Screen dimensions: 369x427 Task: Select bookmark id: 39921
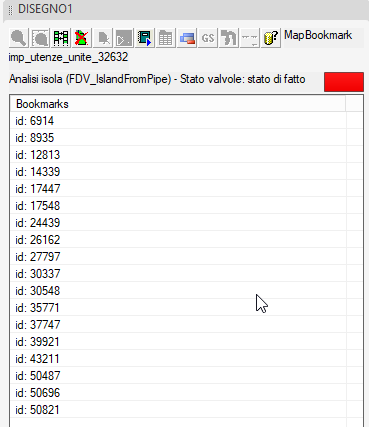(178, 342)
